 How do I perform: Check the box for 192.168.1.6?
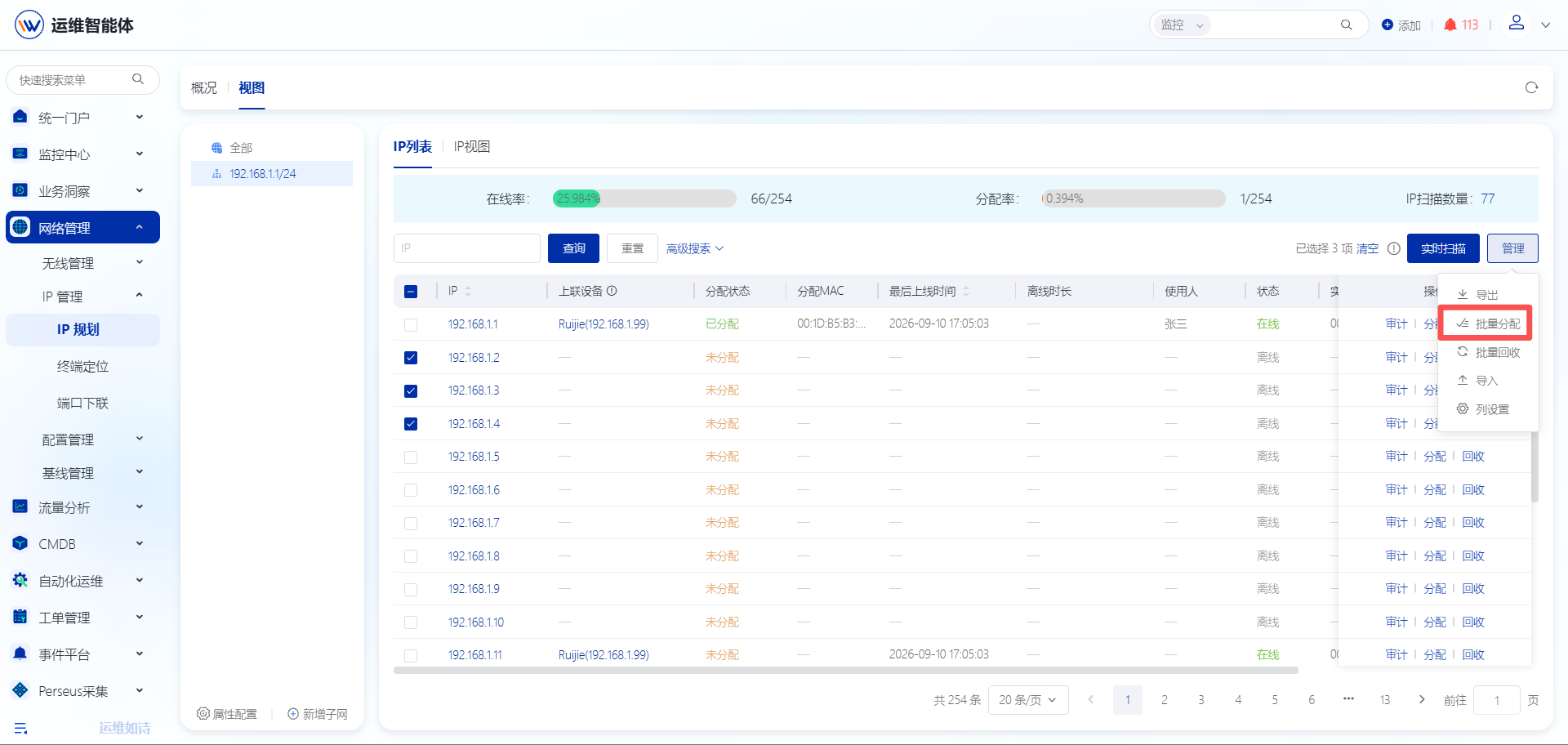[x=411, y=490]
